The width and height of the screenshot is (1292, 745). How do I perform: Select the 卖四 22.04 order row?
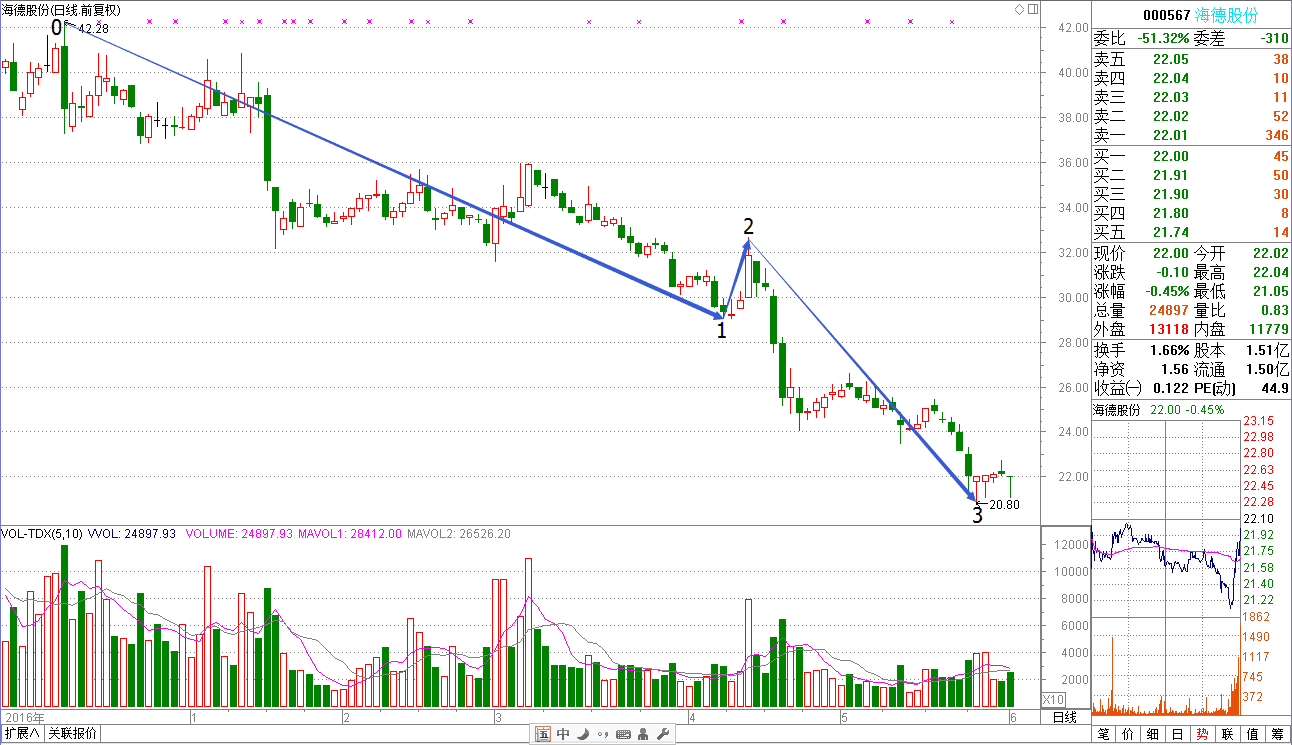(x=1191, y=78)
